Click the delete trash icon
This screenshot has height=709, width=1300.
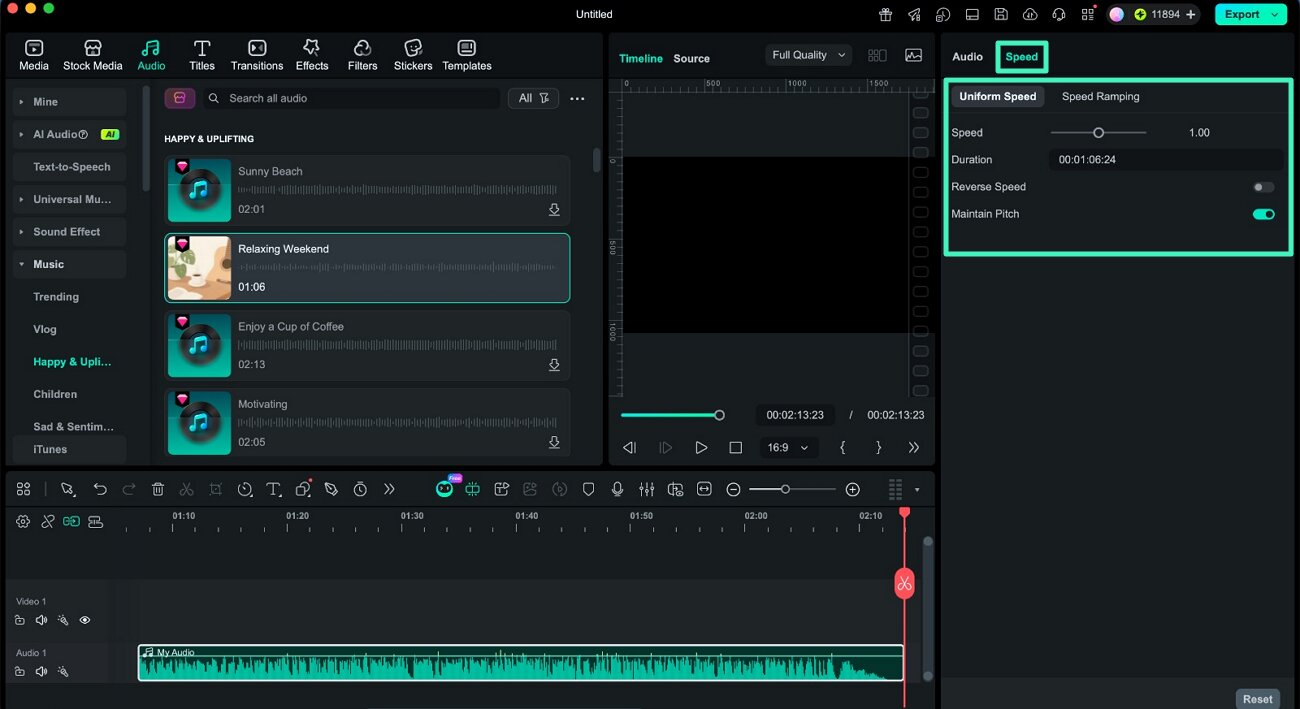click(158, 489)
